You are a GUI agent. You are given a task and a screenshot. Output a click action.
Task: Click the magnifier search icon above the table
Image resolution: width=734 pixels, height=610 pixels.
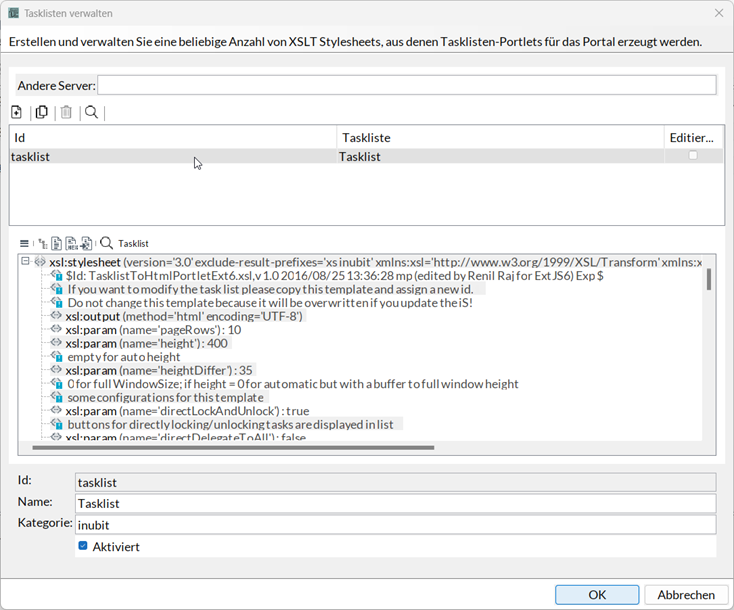91,112
